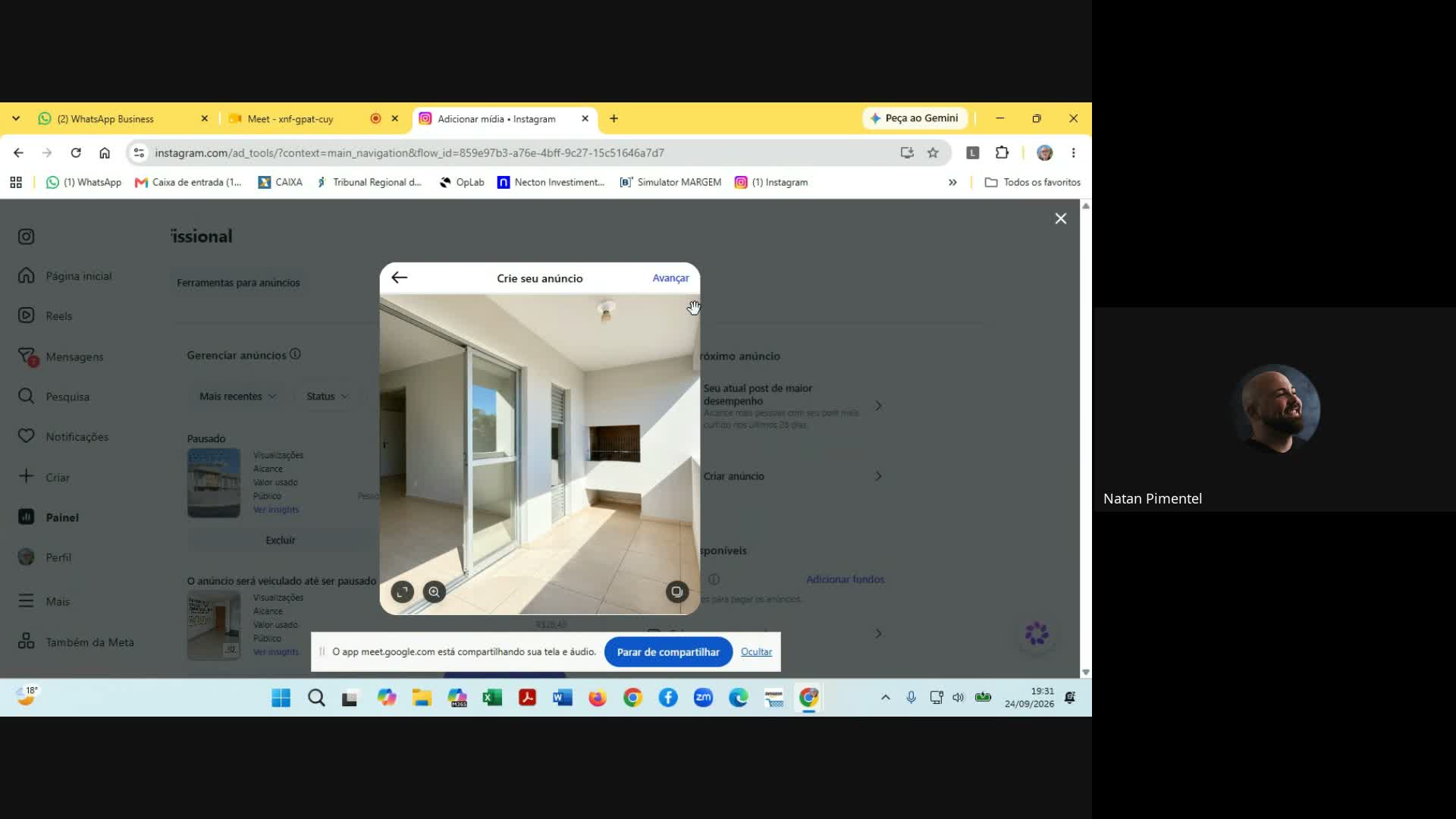Open Excel from the taskbar
This screenshot has height=819, width=1456.
(x=492, y=698)
